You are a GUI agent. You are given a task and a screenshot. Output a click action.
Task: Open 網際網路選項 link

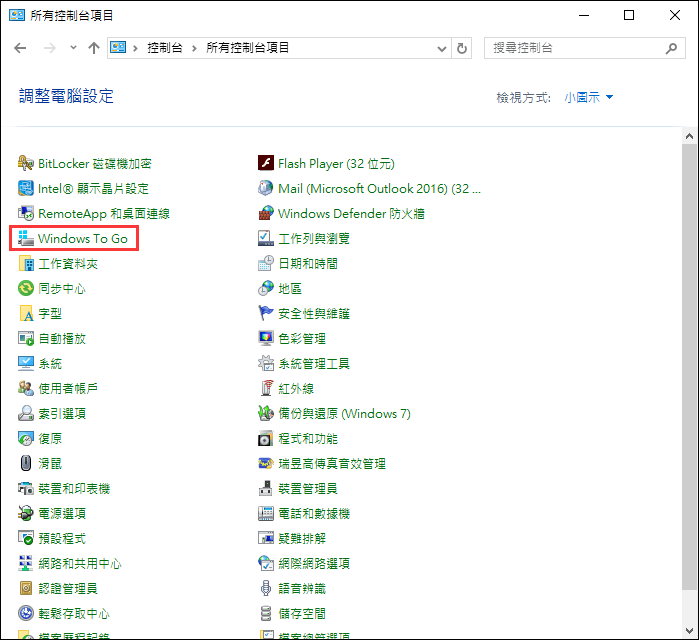tap(314, 563)
